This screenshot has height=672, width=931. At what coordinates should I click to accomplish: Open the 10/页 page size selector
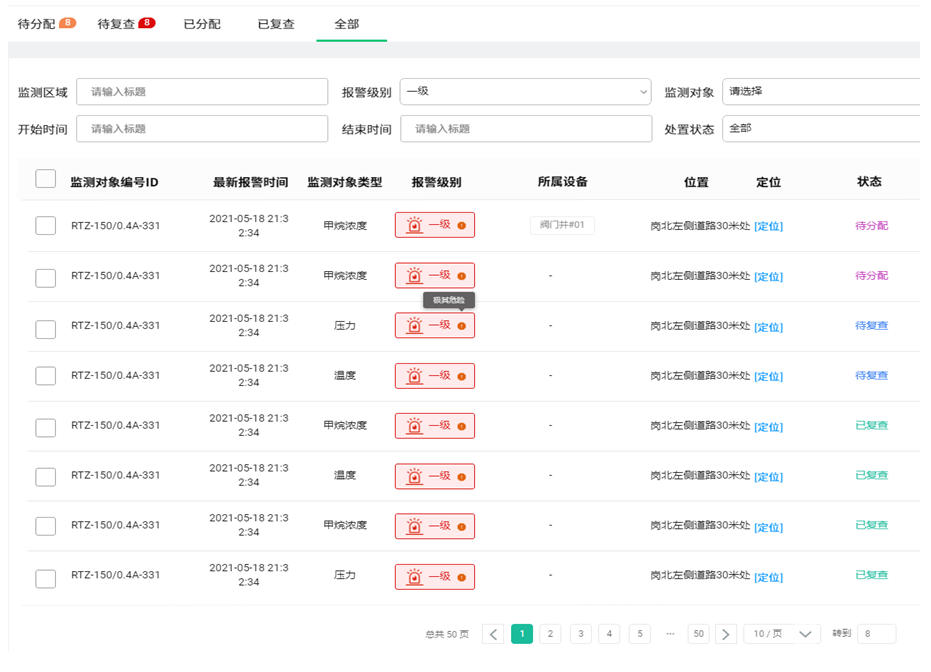[782, 634]
